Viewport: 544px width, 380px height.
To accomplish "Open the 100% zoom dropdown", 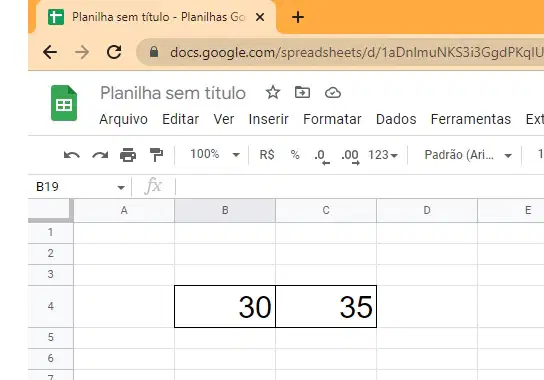I will point(214,154).
